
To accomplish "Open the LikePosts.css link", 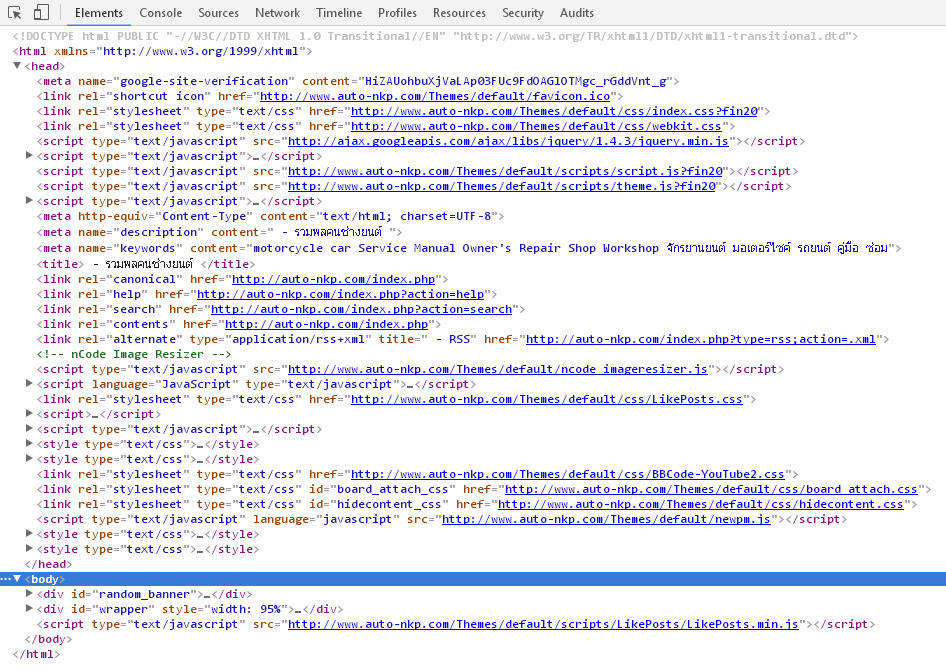I will (x=547, y=399).
